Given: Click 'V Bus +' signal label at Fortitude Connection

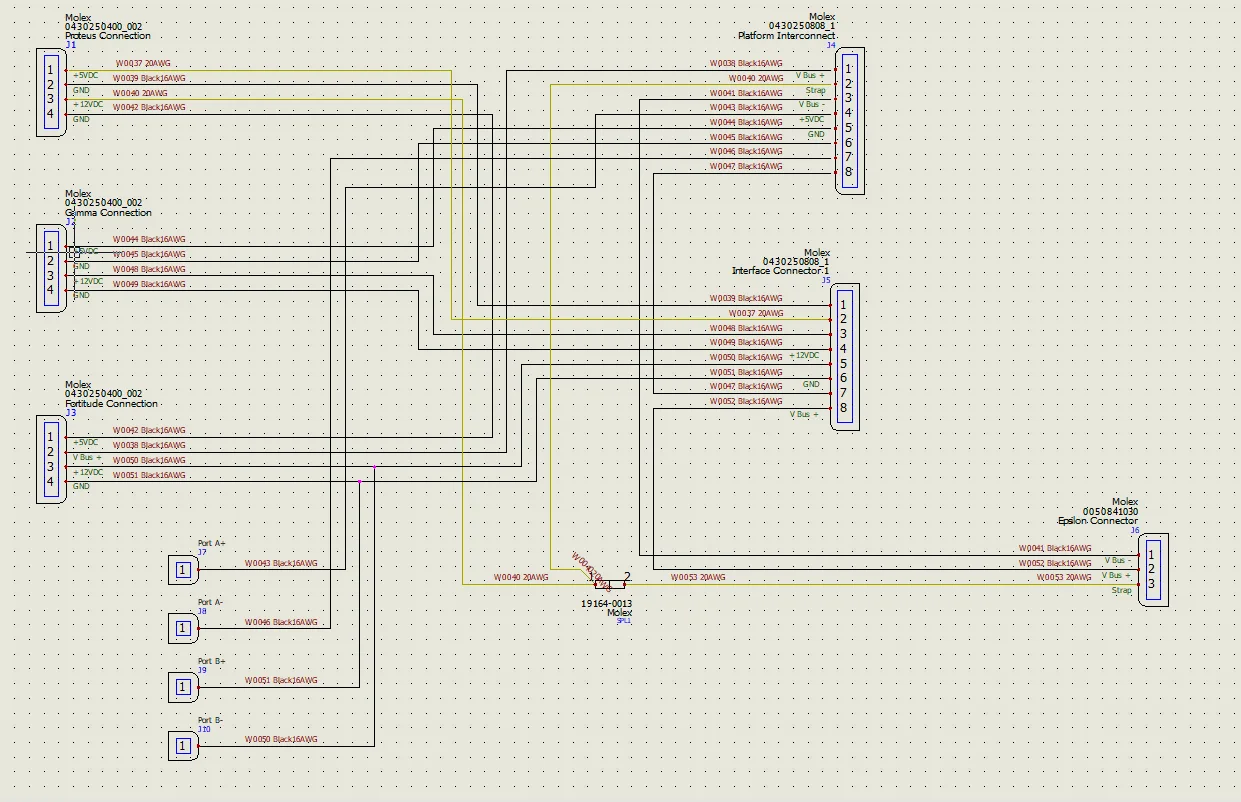Looking at the screenshot, I should pos(87,457).
